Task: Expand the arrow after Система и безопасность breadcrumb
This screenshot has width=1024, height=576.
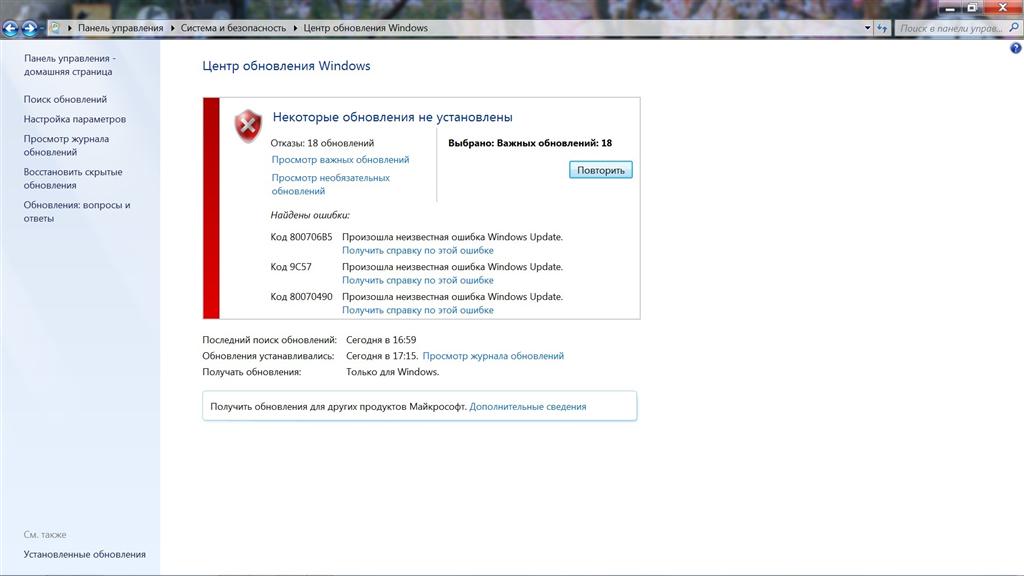Action: (295, 28)
